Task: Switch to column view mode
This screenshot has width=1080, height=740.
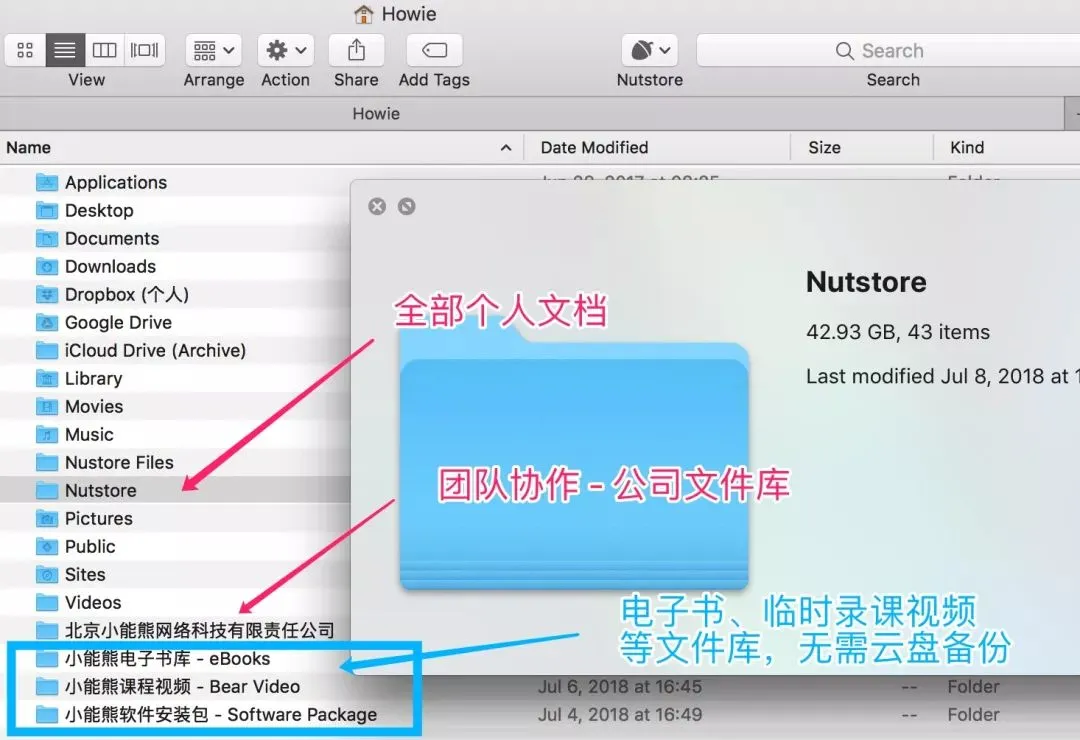Action: [105, 50]
